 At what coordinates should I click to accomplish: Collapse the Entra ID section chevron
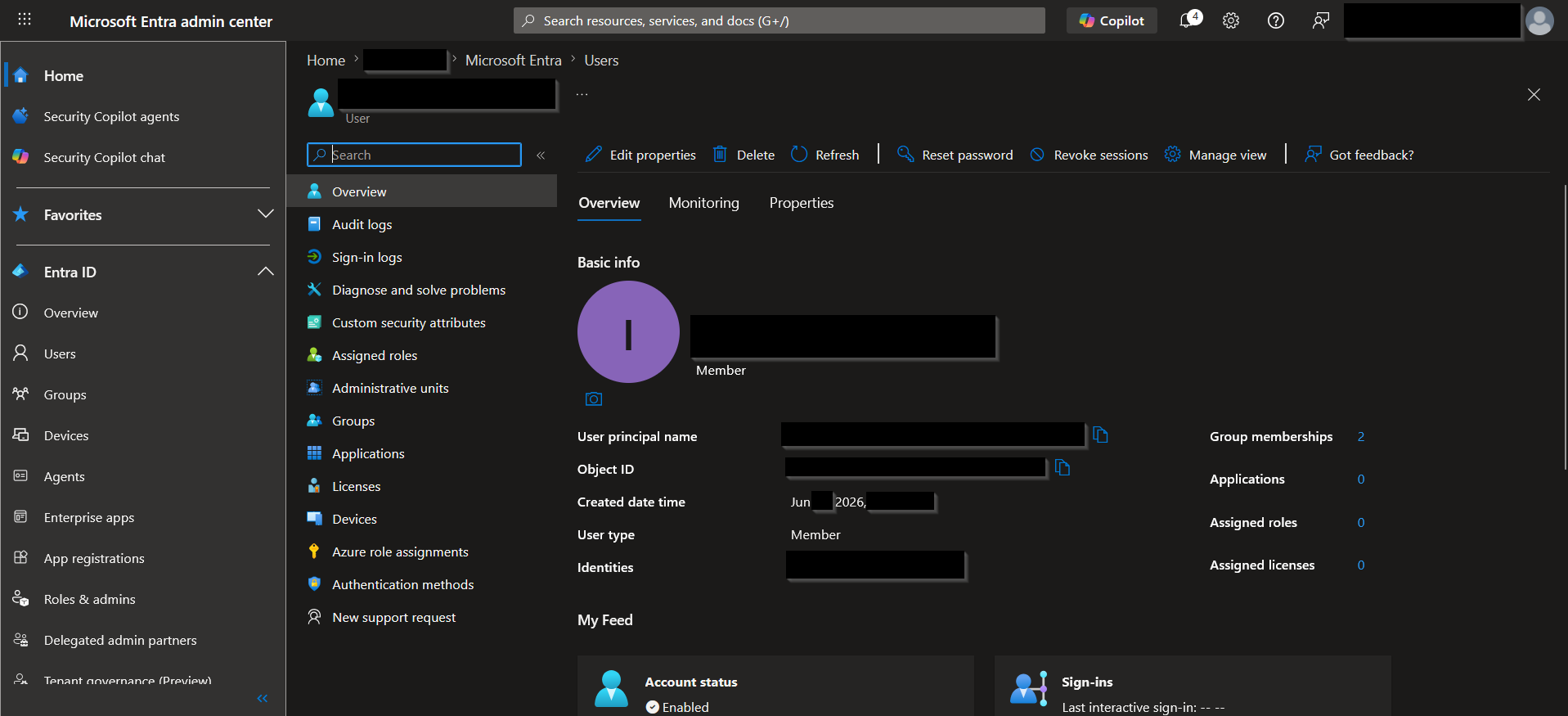[x=265, y=272]
